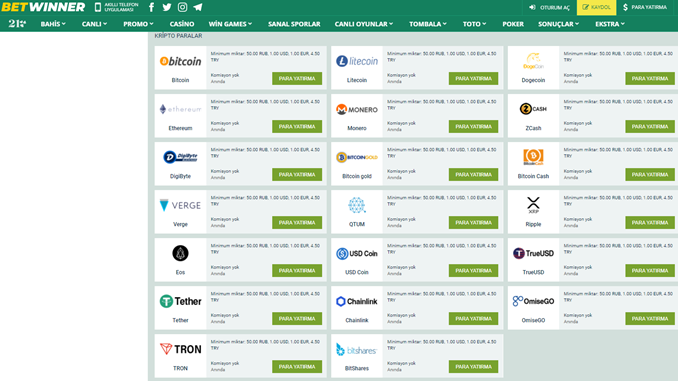Select the USD Coin logo
The width and height of the screenshot is (678, 381).
pos(357,253)
